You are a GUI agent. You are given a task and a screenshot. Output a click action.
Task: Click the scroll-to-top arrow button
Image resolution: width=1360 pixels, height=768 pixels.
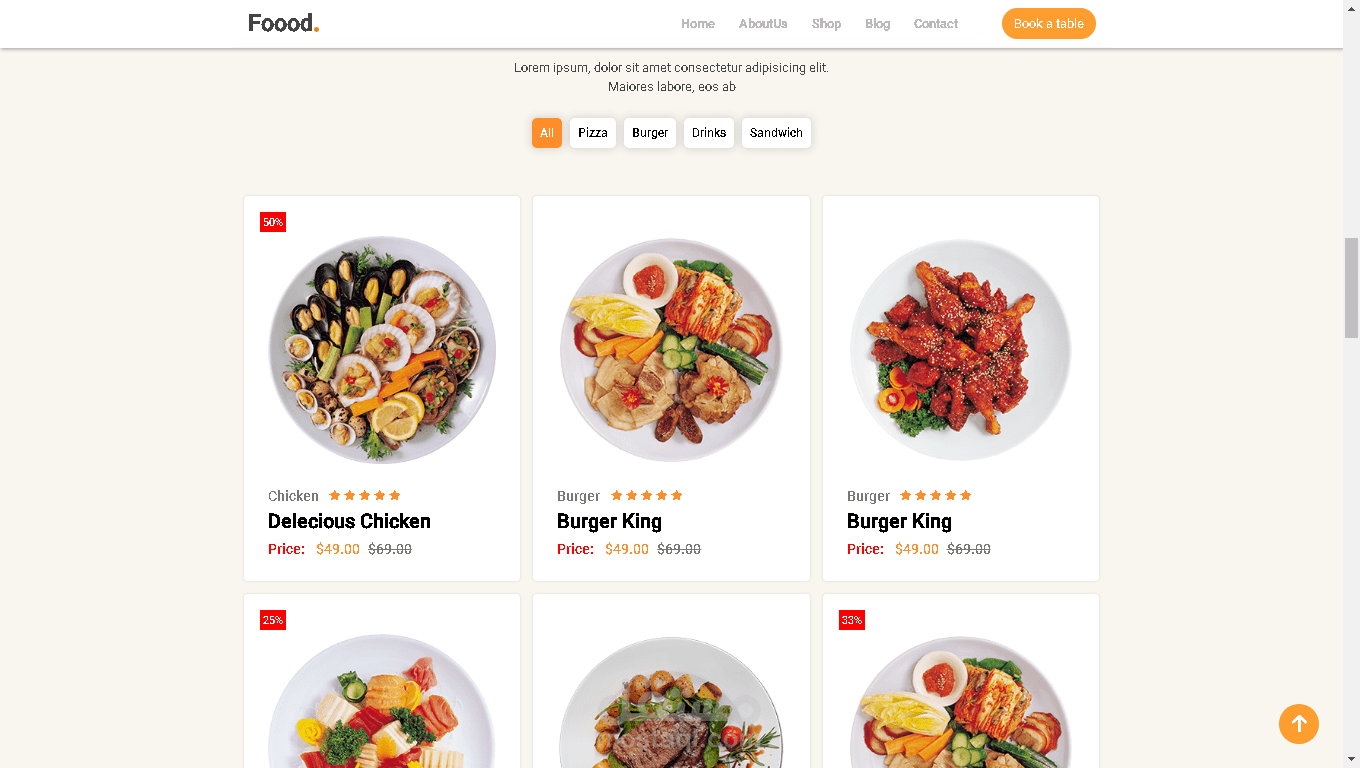pyautogui.click(x=1298, y=724)
